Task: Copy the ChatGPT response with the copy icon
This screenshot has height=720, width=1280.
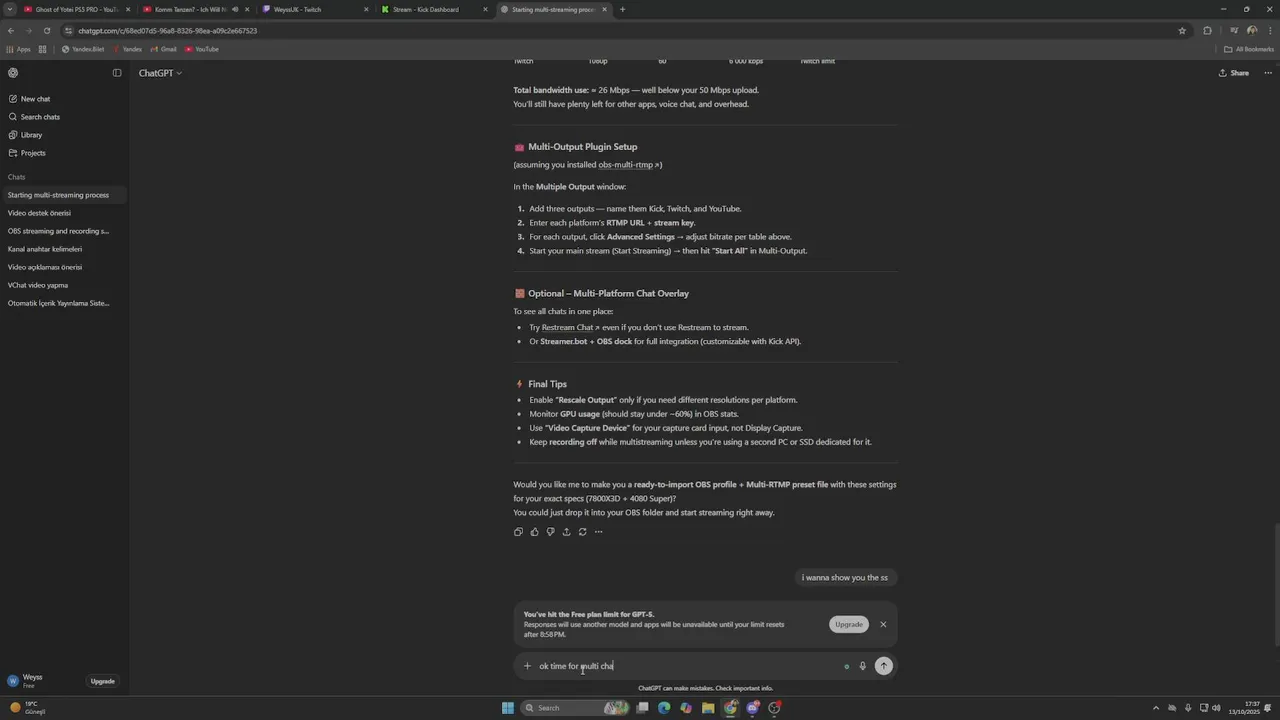Action: coord(518,532)
